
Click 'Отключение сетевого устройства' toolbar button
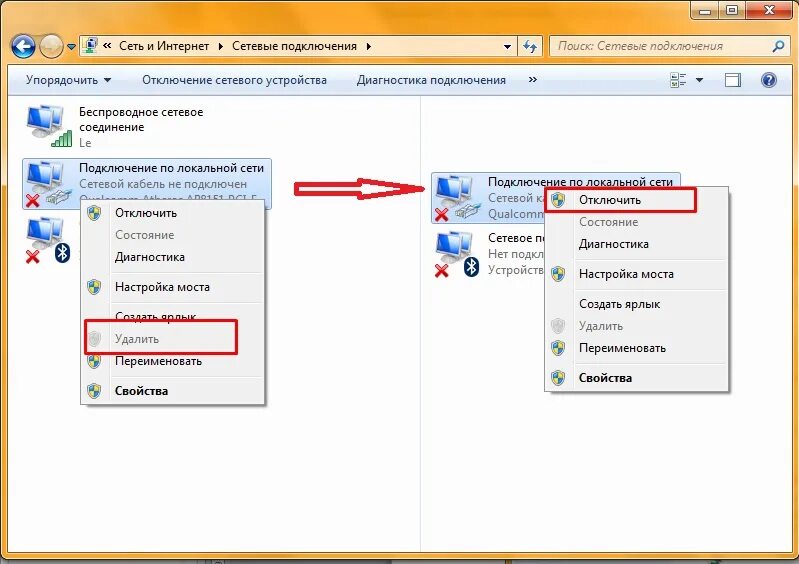[234, 80]
